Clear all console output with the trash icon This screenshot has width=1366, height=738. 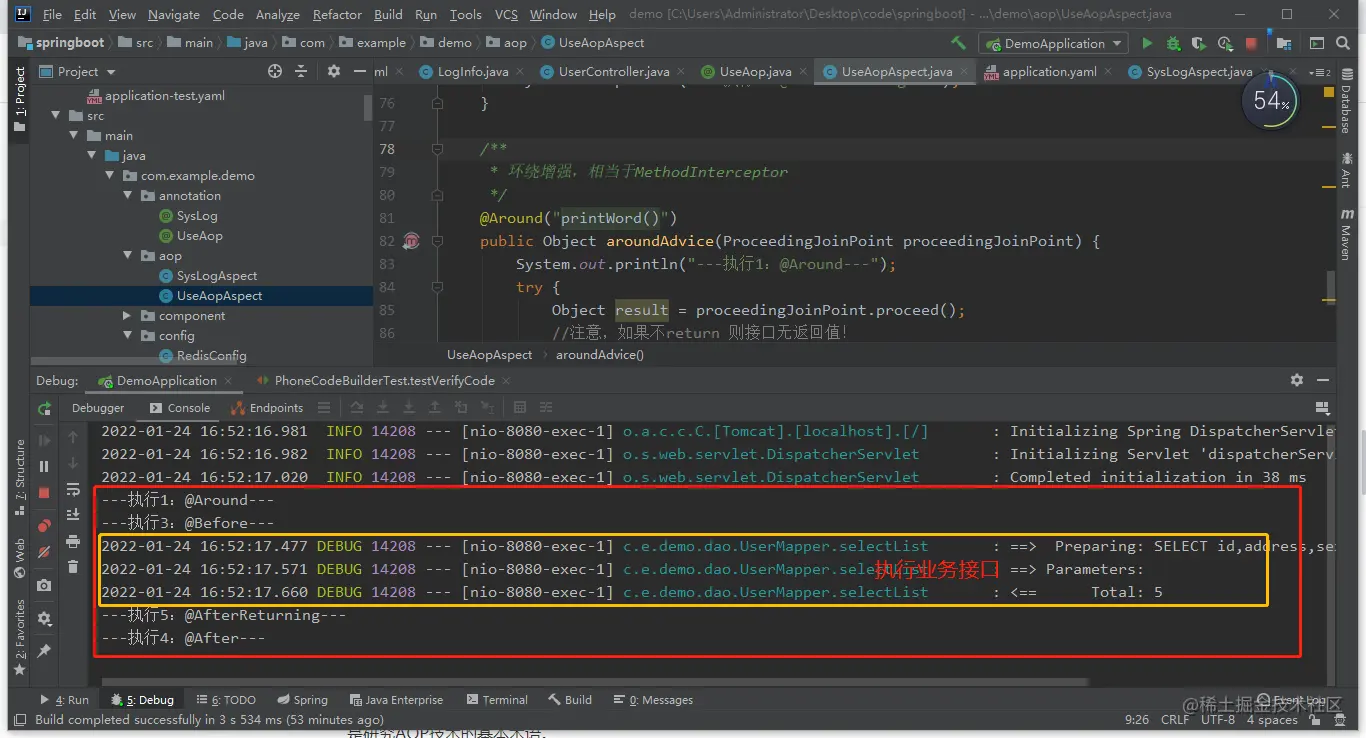[x=73, y=567]
